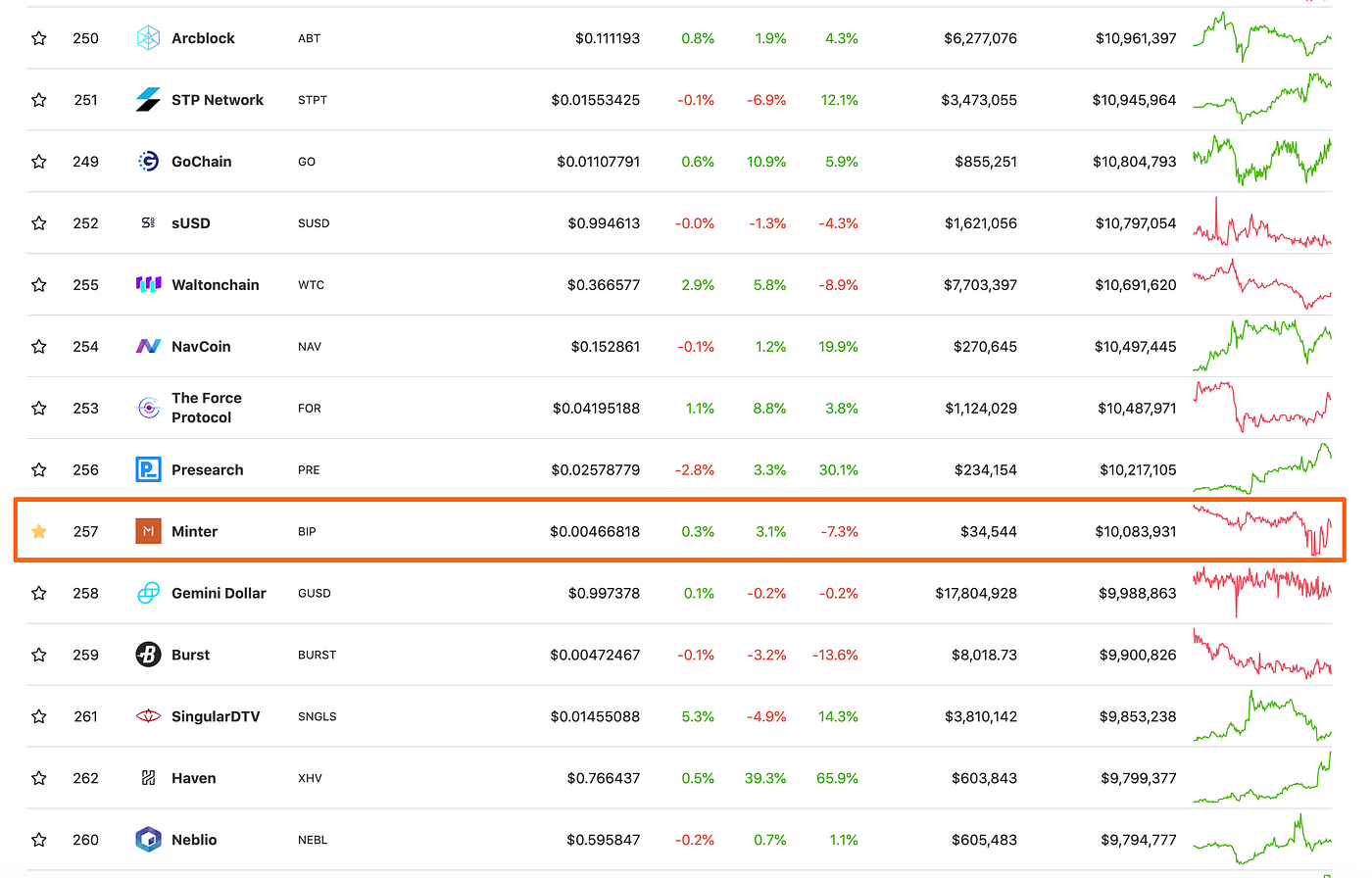Click the Gemini Dollar coin logo
1372x878 pixels.
pyautogui.click(x=148, y=594)
